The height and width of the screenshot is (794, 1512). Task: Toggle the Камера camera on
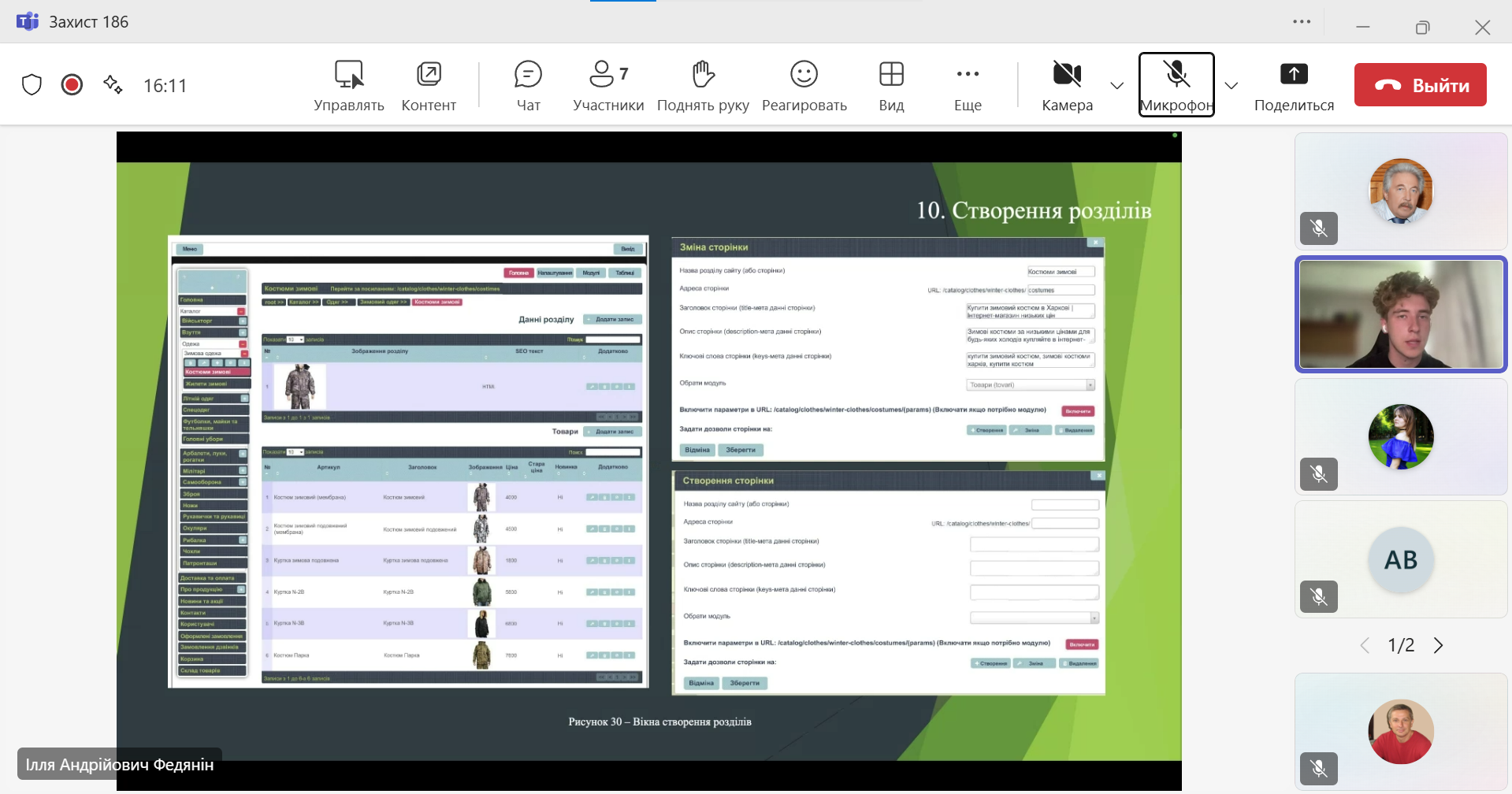[x=1067, y=85]
